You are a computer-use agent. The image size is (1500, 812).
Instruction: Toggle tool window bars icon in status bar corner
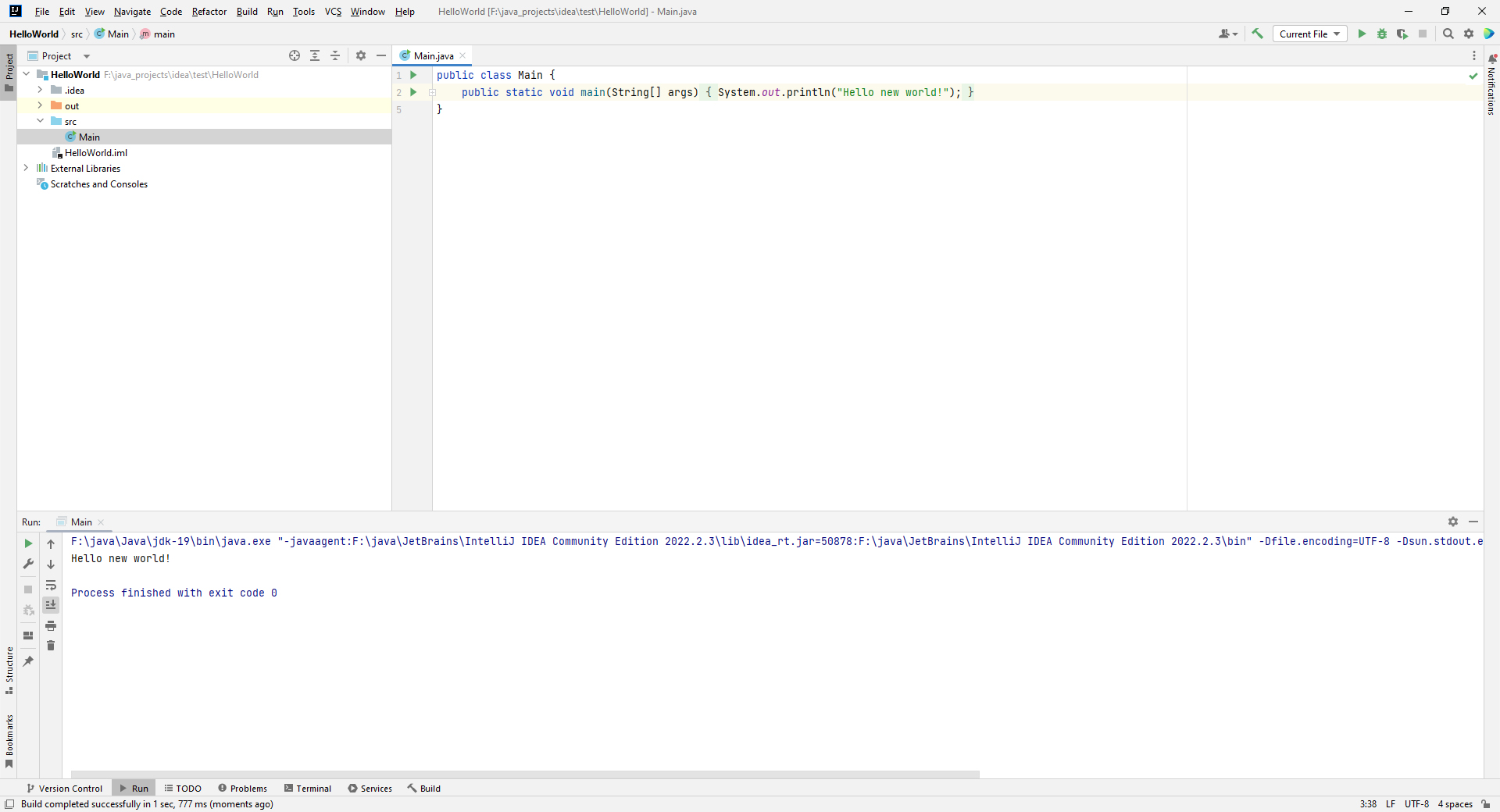9,804
